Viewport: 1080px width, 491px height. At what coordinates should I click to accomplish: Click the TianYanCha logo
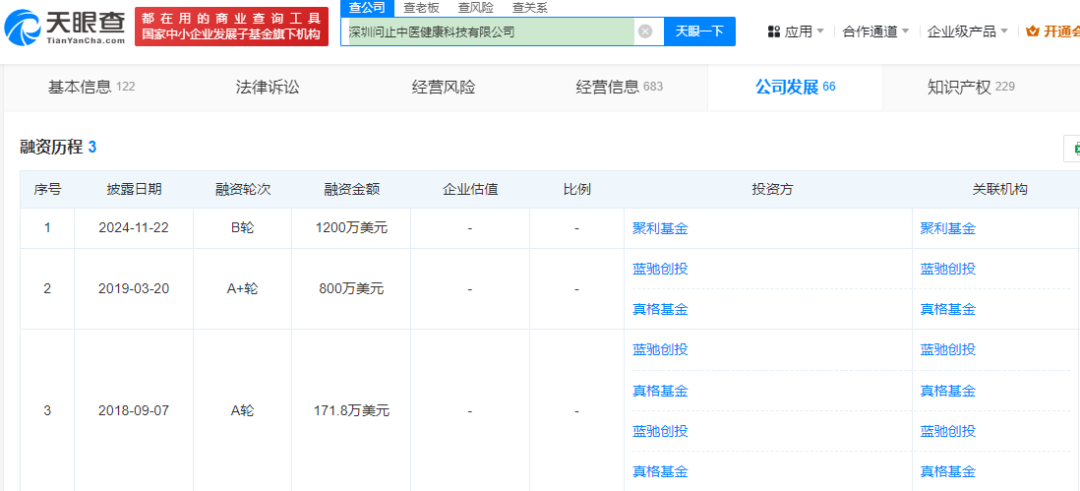point(66,26)
